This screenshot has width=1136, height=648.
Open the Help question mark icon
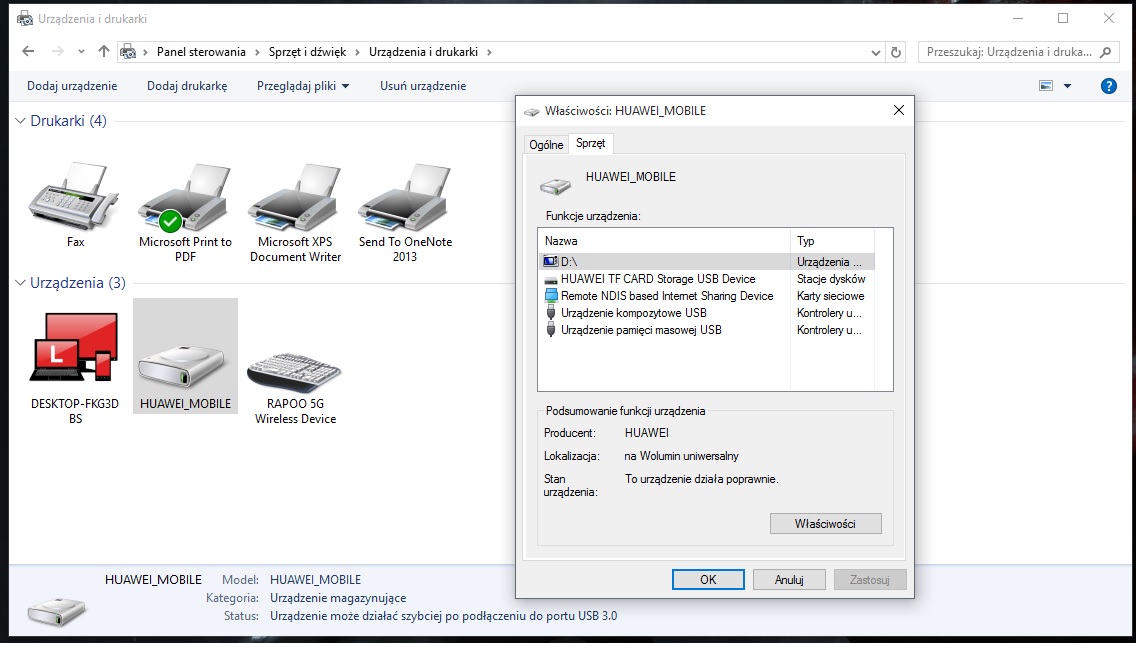click(1108, 86)
